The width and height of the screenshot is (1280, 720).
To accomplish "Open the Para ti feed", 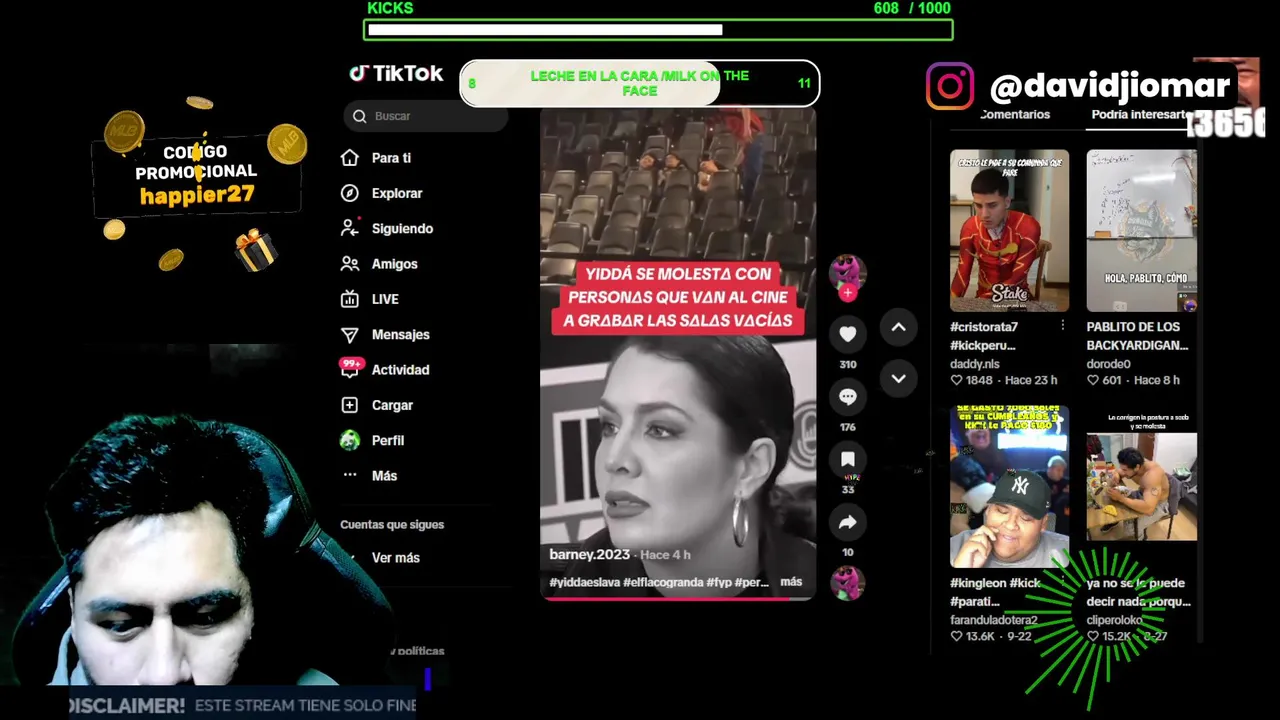I will pyautogui.click(x=391, y=158).
